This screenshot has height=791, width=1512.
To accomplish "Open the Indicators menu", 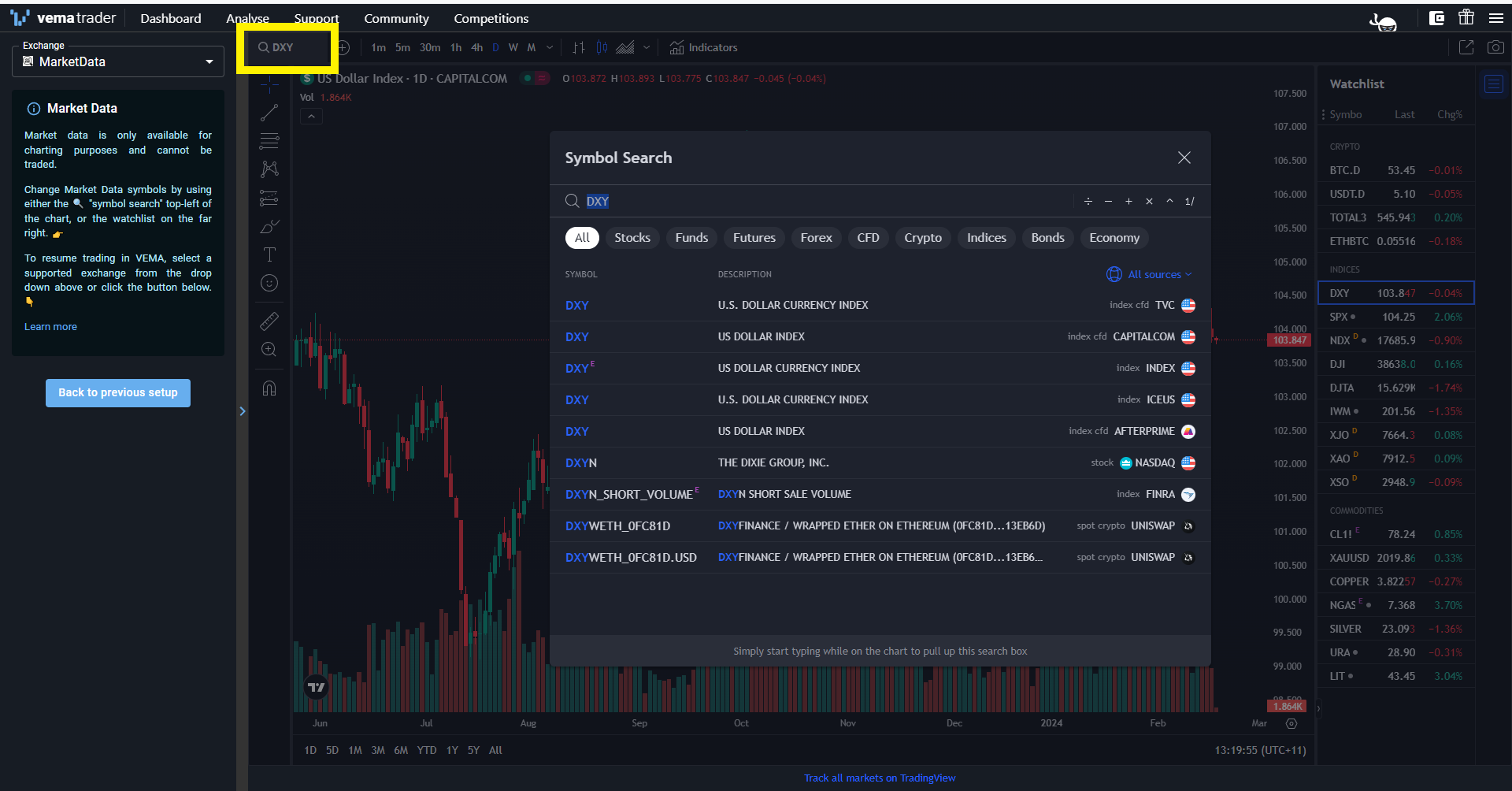I will (x=703, y=47).
